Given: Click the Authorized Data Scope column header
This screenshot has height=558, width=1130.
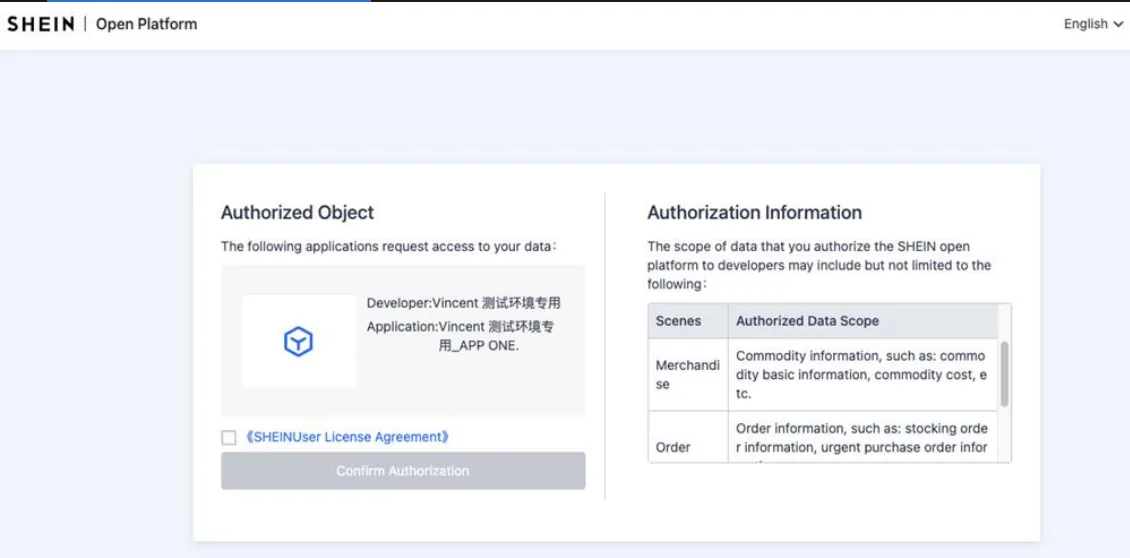Looking at the screenshot, I should pos(863,321).
